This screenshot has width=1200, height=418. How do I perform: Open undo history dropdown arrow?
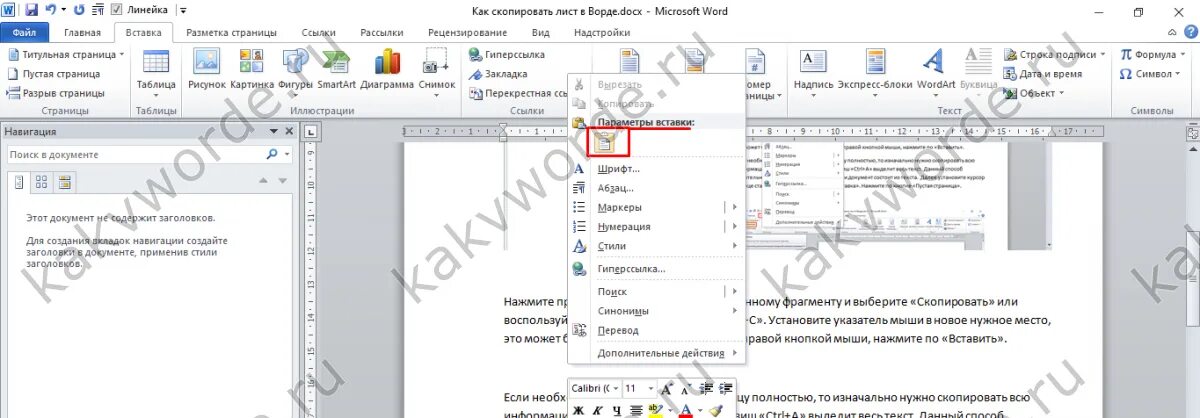(64, 10)
